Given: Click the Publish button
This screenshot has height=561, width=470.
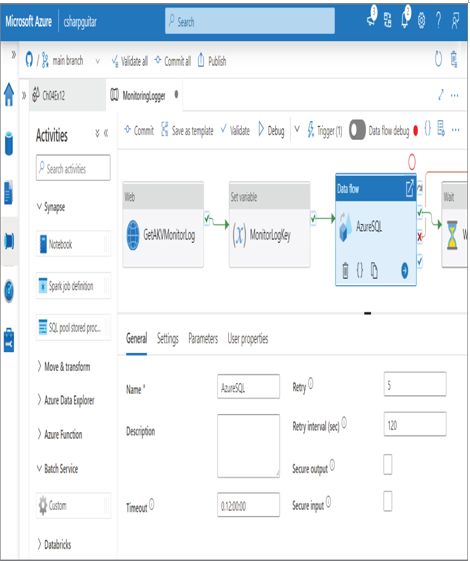Looking at the screenshot, I should 212,61.
